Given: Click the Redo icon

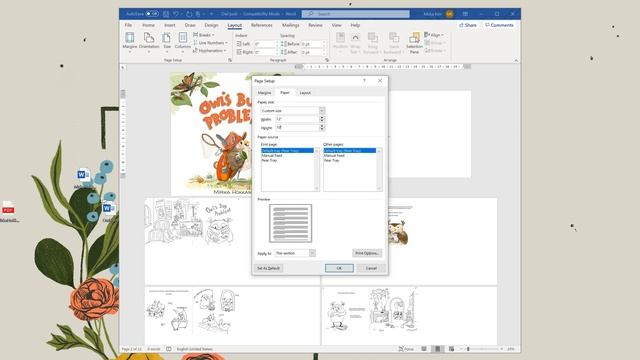Looking at the screenshot, I should [189, 14].
